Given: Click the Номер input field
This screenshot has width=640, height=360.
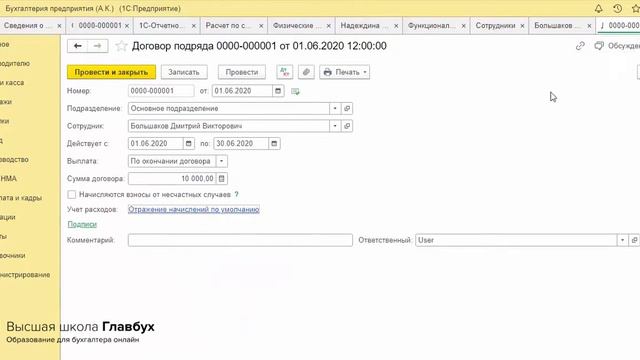Looking at the screenshot, I should (161, 91).
